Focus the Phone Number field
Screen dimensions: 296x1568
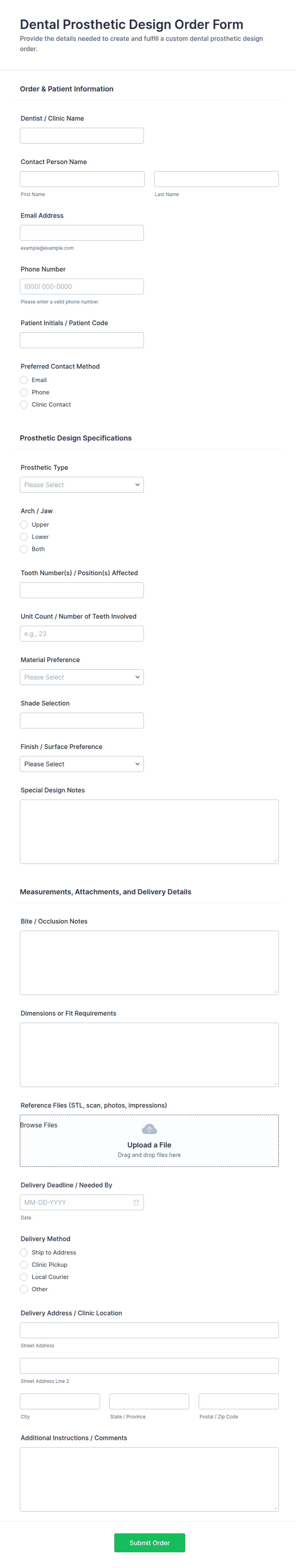(81, 287)
